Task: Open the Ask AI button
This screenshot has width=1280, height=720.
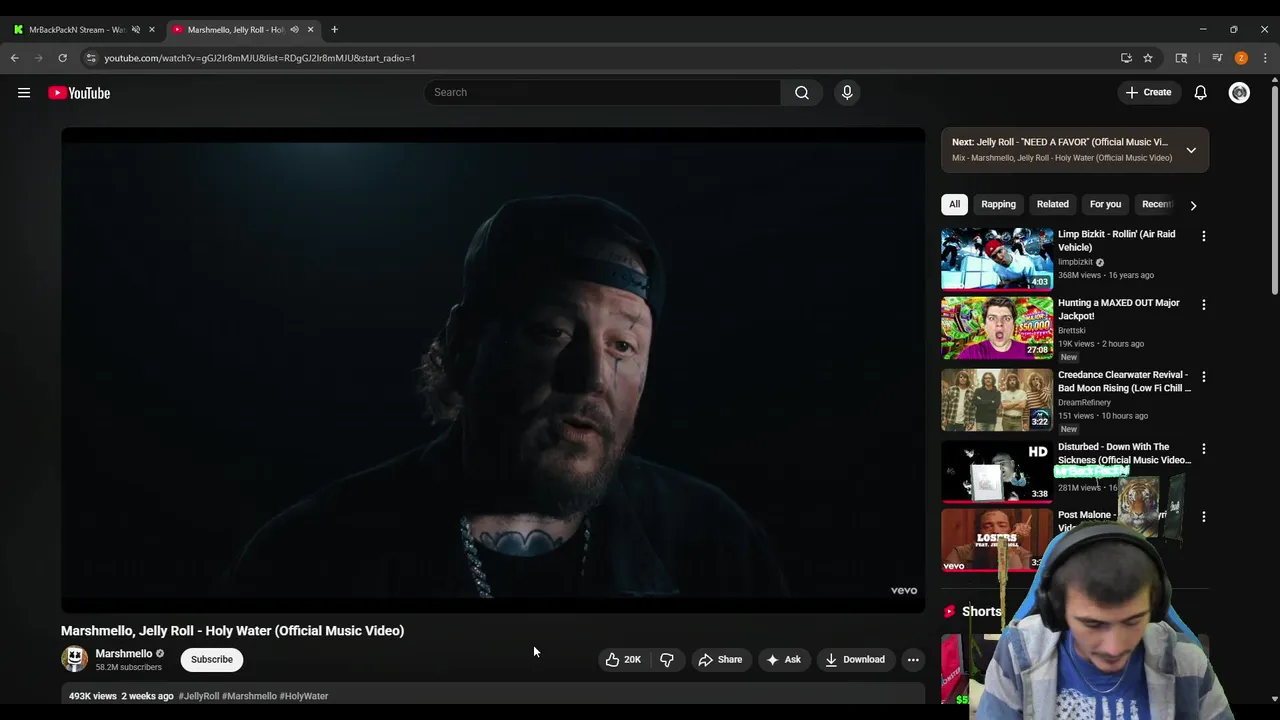Action: (783, 659)
